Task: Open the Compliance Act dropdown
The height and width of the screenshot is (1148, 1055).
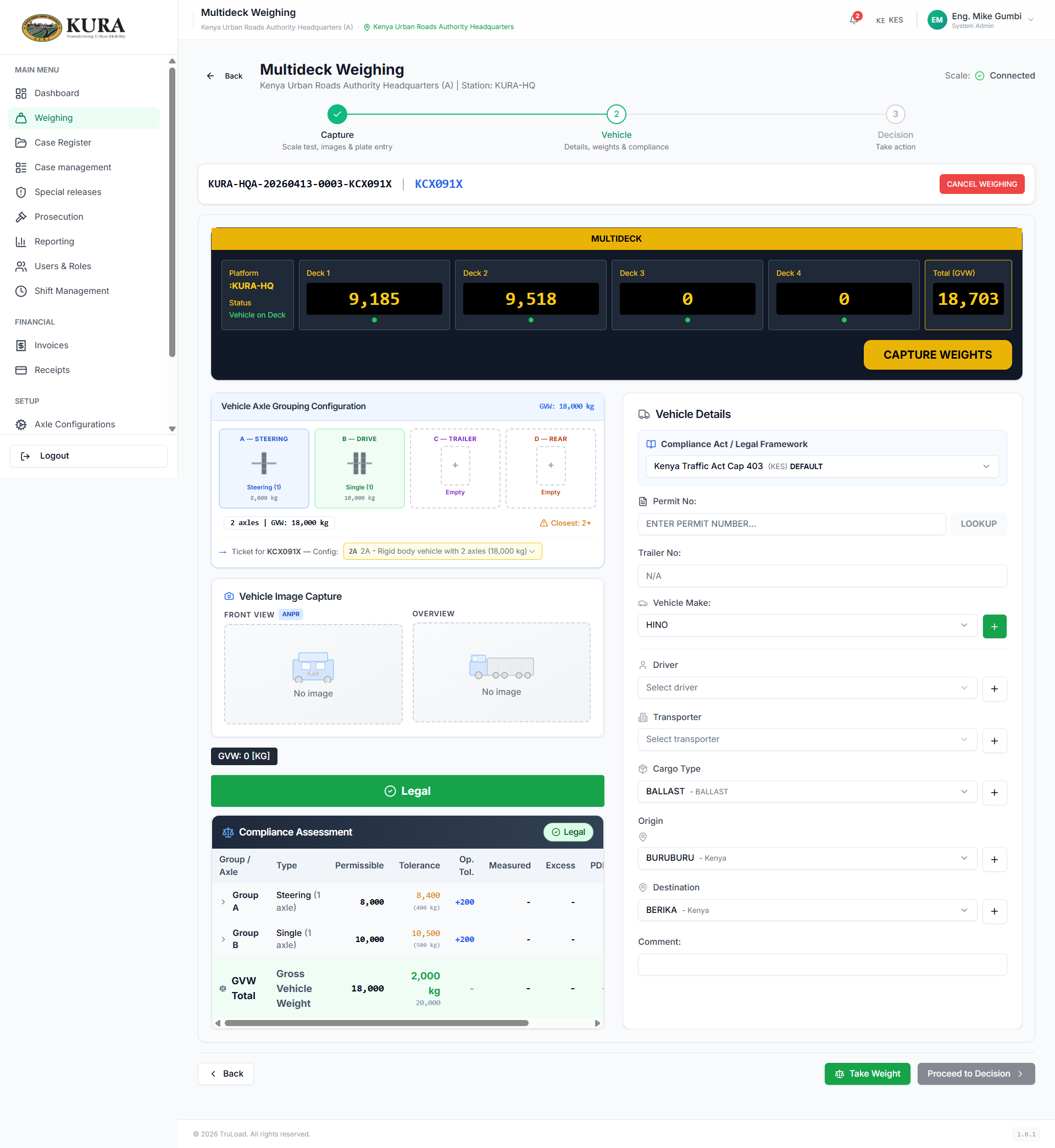Action: [821, 466]
